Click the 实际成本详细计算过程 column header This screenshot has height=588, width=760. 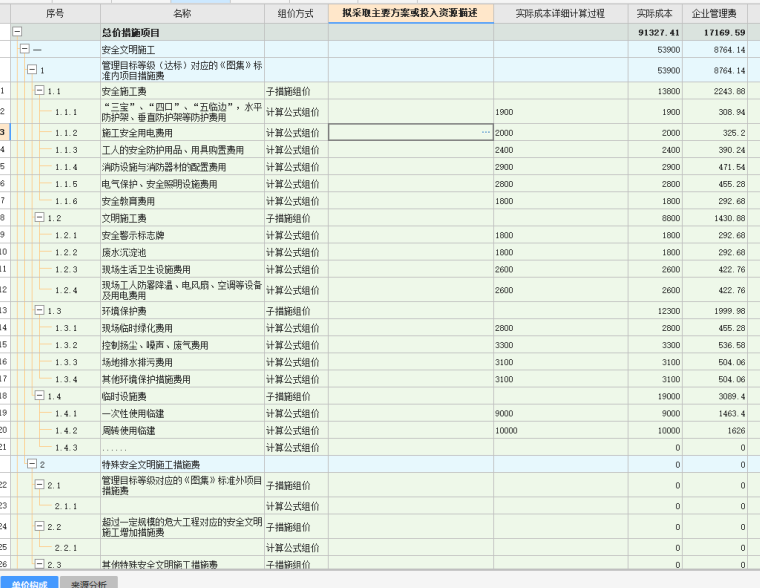pyautogui.click(x=561, y=14)
